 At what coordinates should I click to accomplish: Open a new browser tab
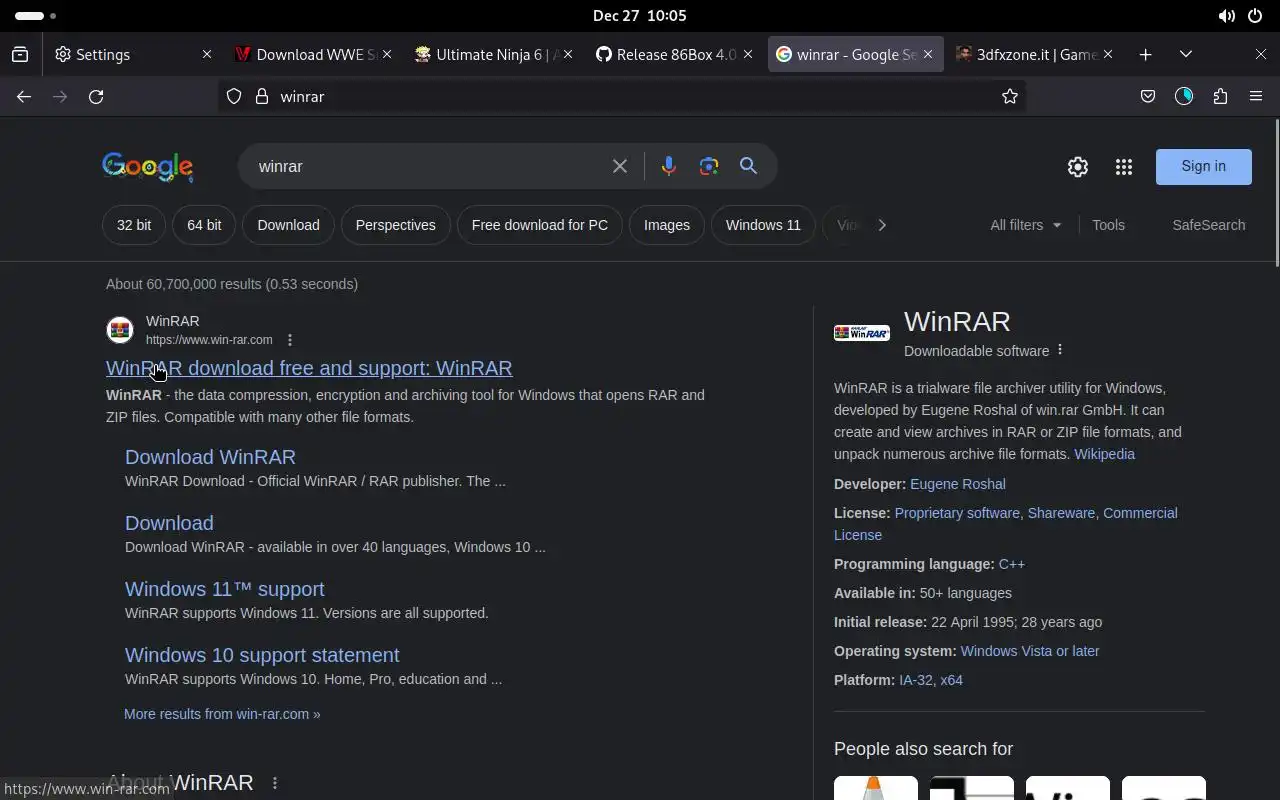click(x=1146, y=54)
